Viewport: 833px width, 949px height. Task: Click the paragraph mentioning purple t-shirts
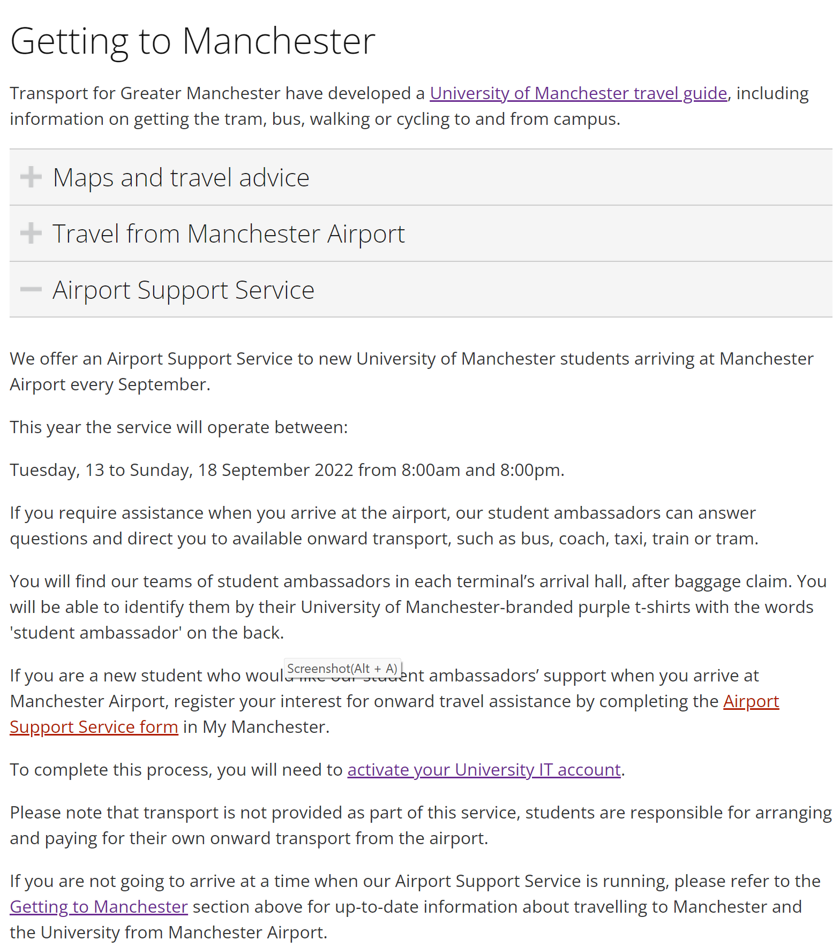(418, 606)
